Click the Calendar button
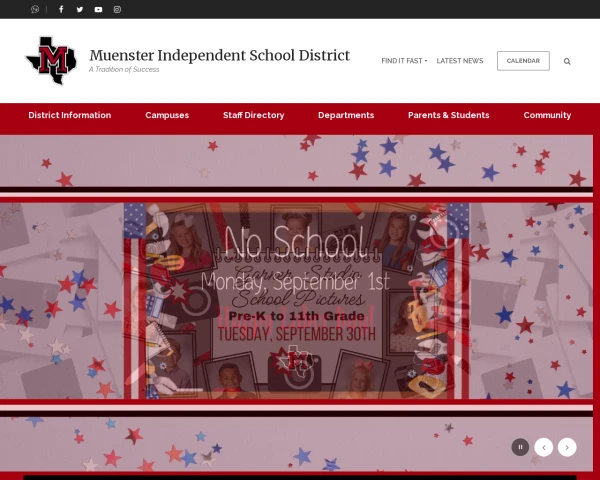Image resolution: width=600 pixels, height=480 pixels. (523, 61)
